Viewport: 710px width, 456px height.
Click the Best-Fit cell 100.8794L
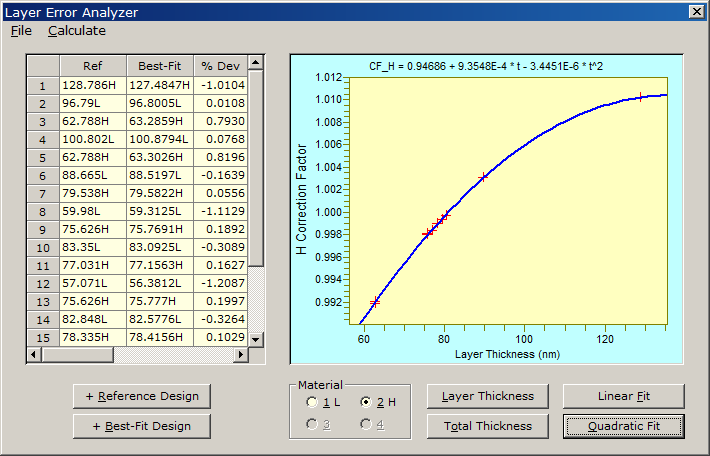(160, 139)
